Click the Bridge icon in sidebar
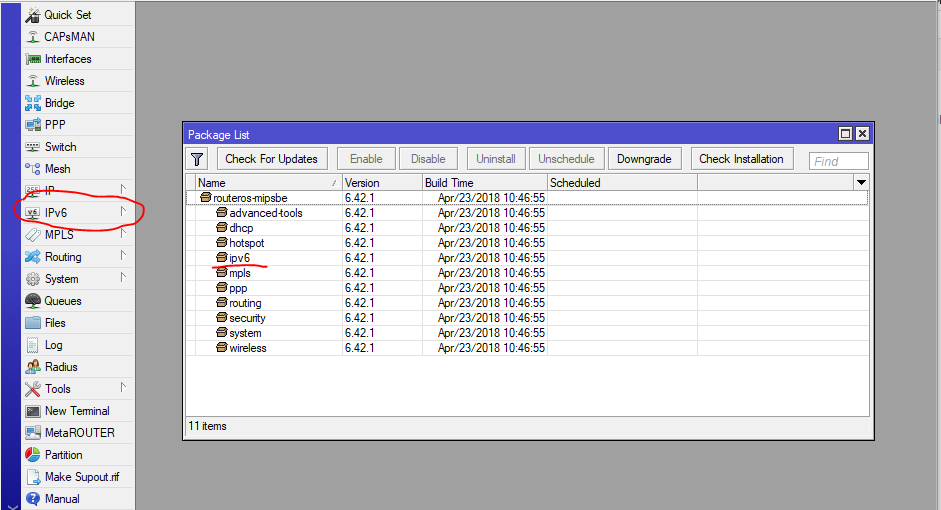The image size is (941, 510). pos(33,103)
